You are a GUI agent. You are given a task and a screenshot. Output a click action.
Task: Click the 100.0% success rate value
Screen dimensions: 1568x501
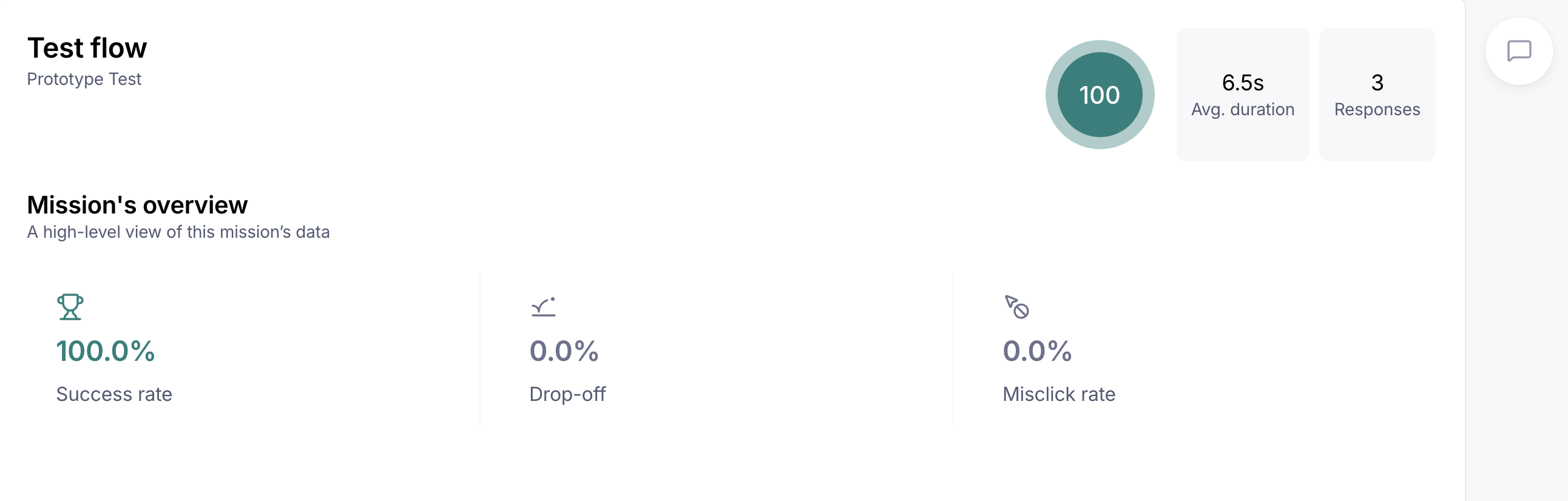(106, 351)
